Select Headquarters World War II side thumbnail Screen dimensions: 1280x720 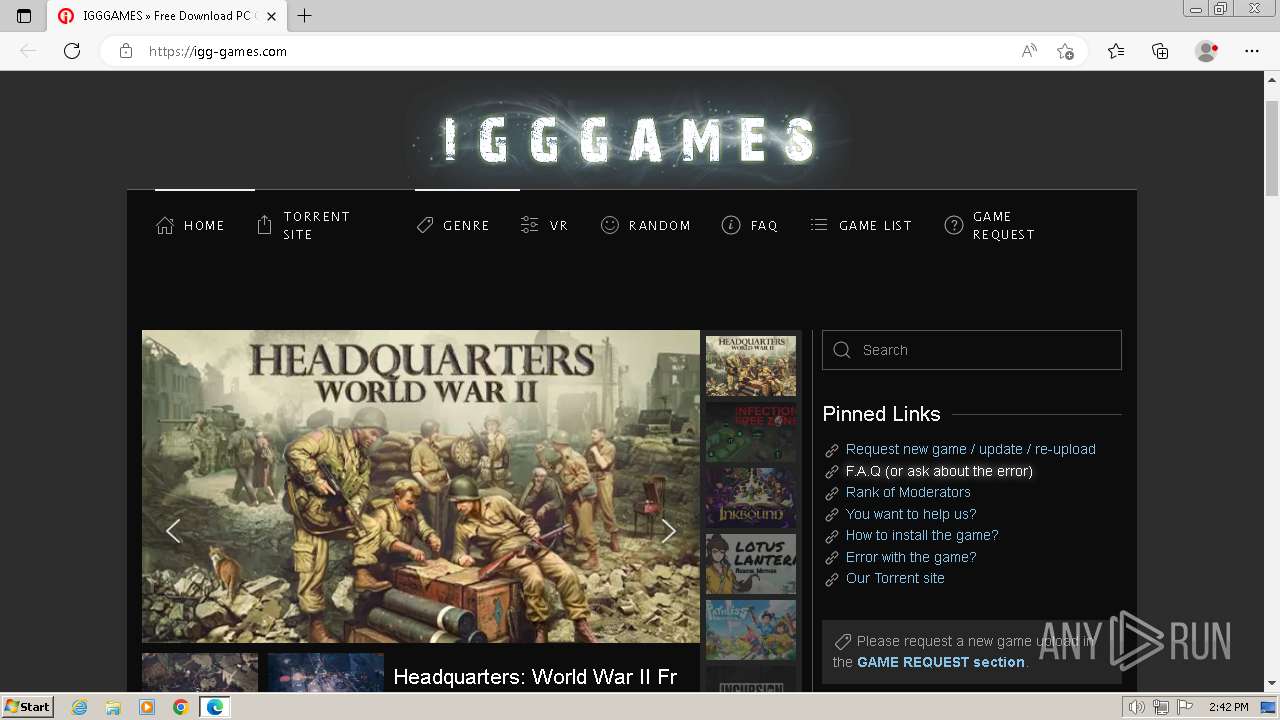coord(751,366)
